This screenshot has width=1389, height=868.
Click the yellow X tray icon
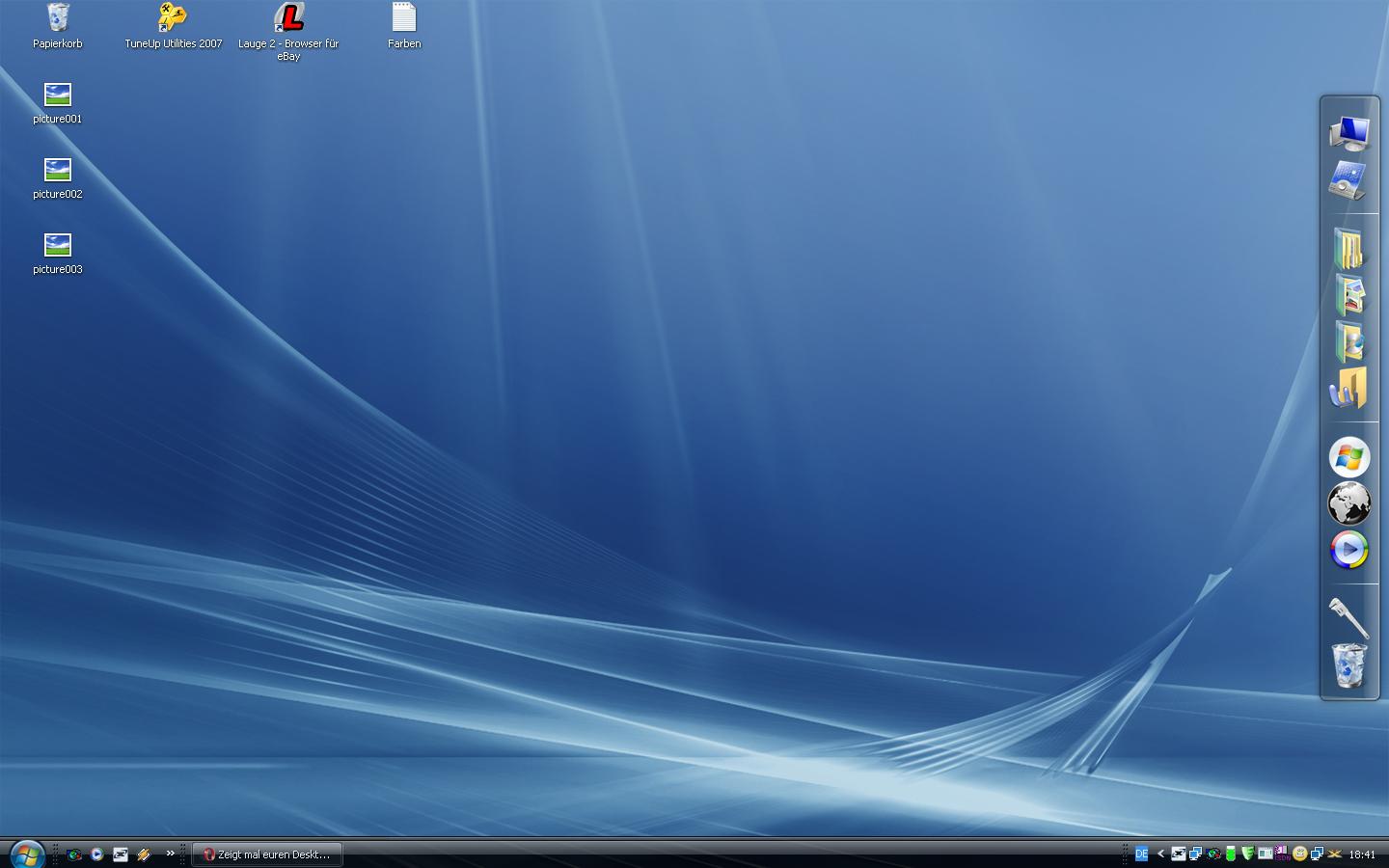(x=1335, y=854)
